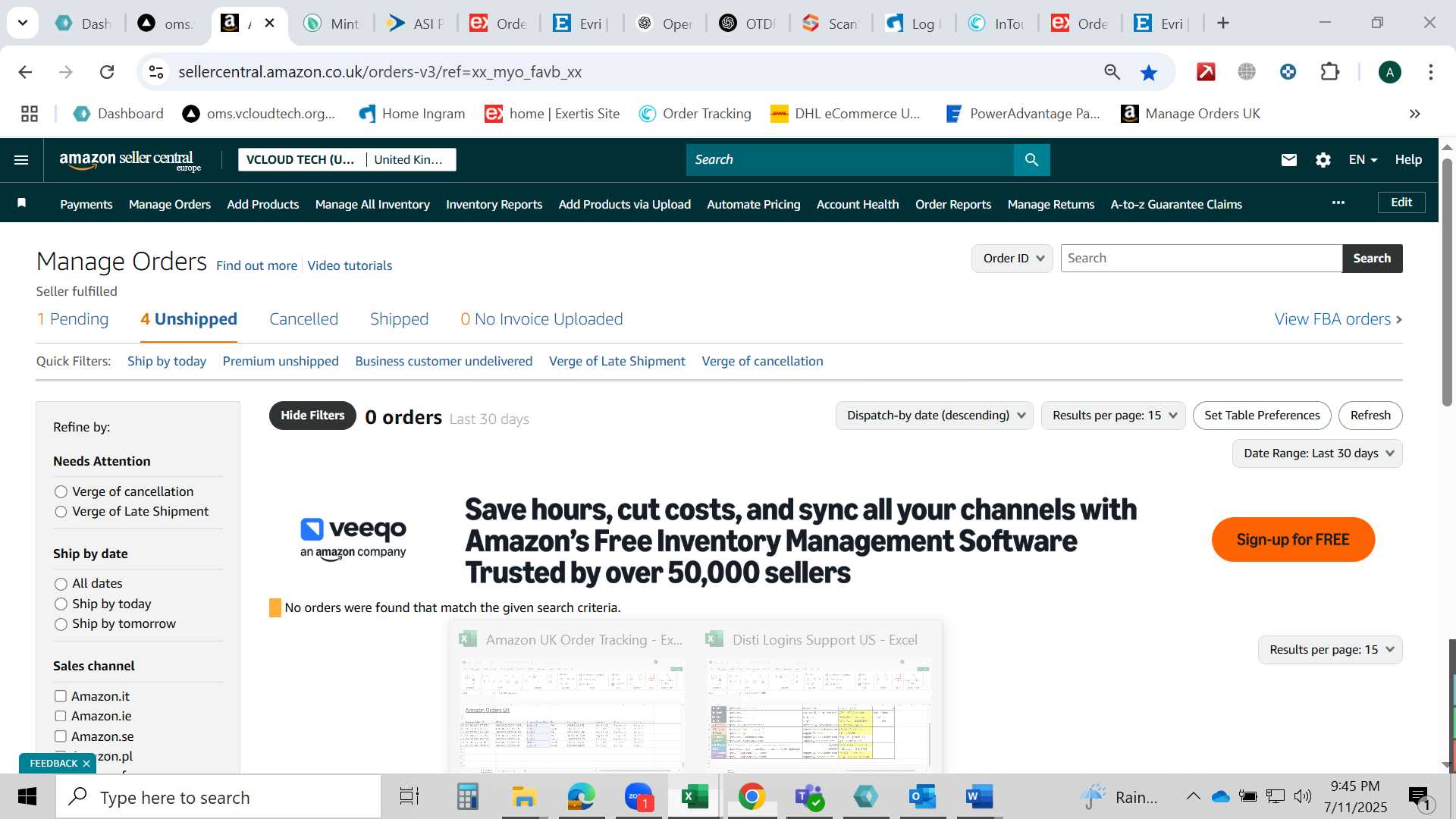Open the Chrome extensions puzzle icon
The image size is (1456, 819).
click(x=1330, y=72)
